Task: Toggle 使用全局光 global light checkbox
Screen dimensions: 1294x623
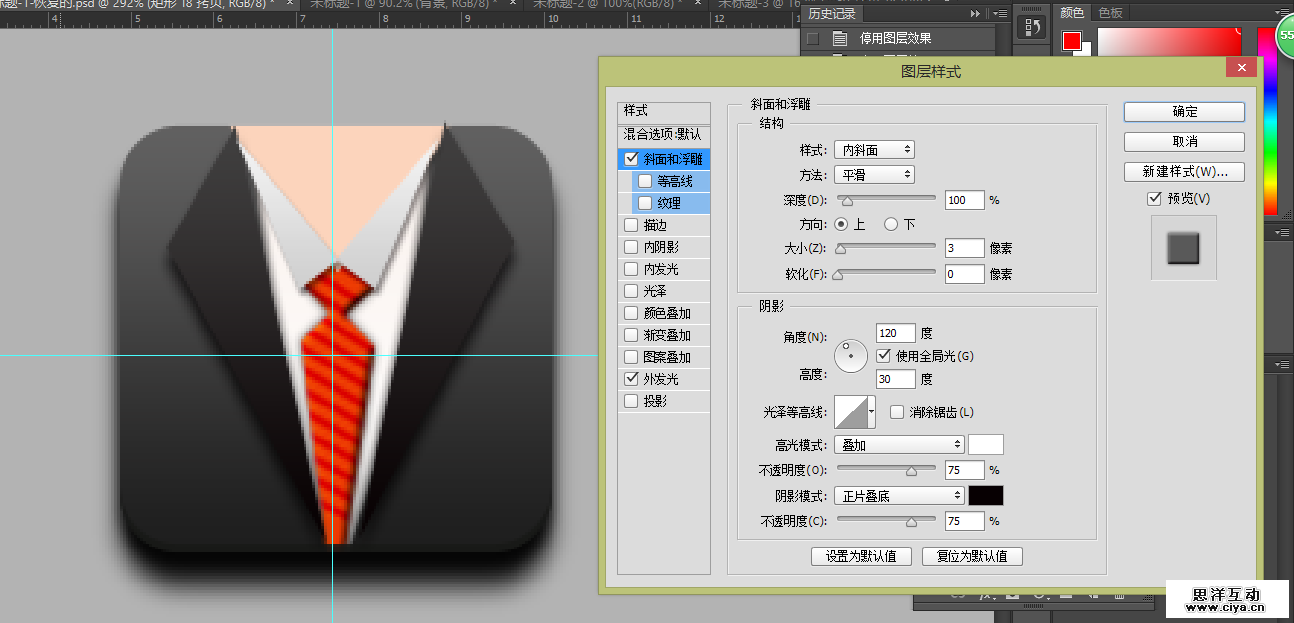Action: (883, 356)
